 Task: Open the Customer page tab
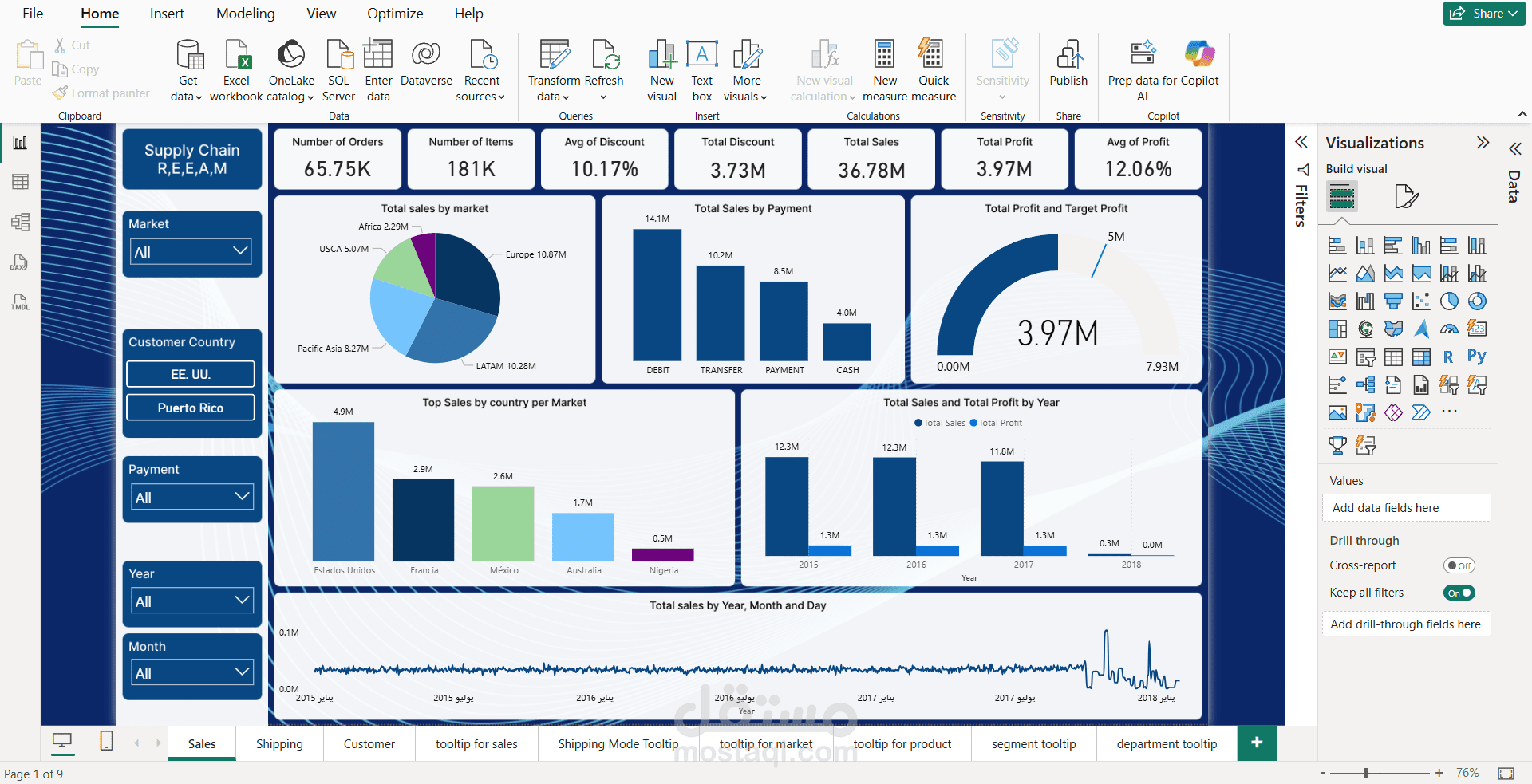click(369, 743)
